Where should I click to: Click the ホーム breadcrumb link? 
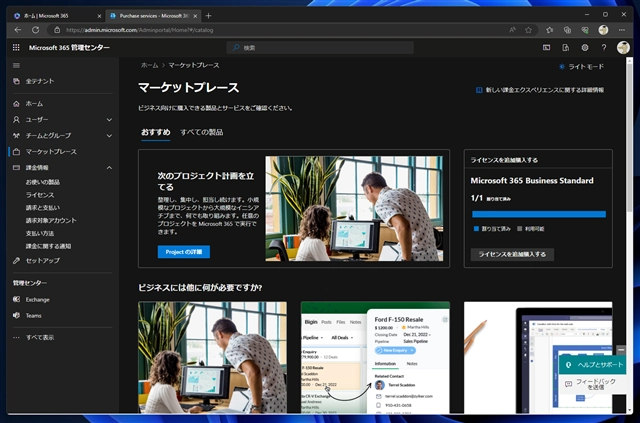[x=149, y=65]
